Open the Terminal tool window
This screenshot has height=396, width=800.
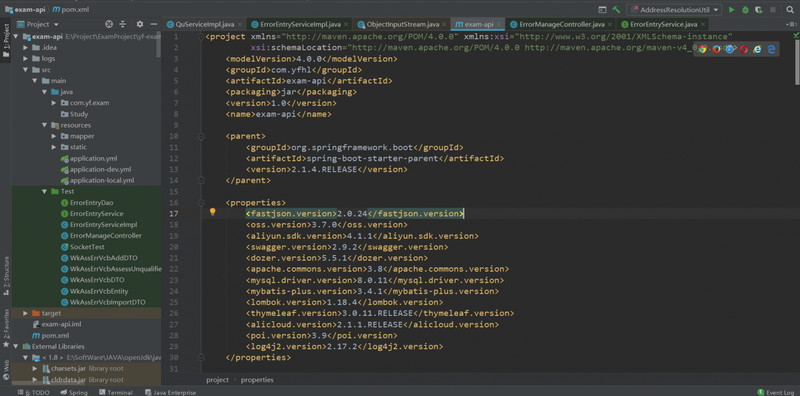pos(116,392)
